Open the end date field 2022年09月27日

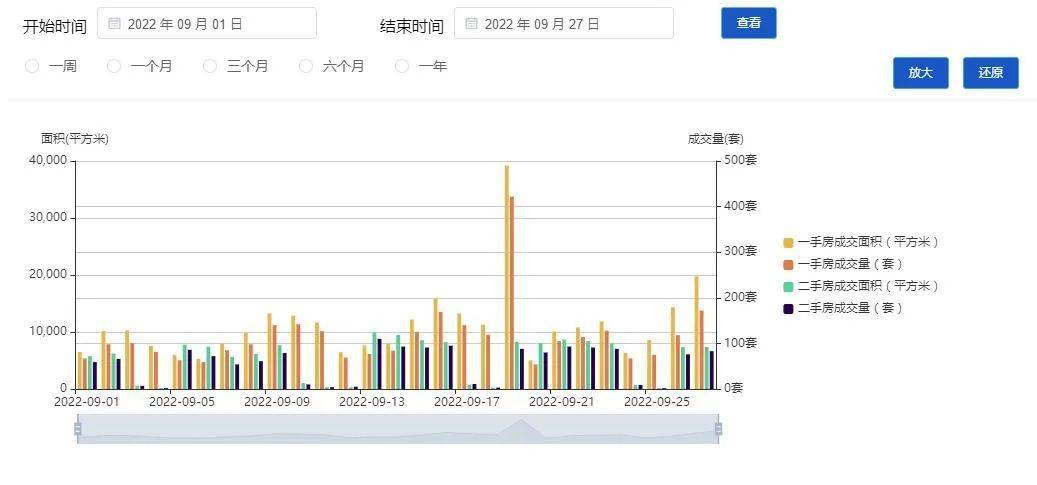pyautogui.click(x=564, y=24)
